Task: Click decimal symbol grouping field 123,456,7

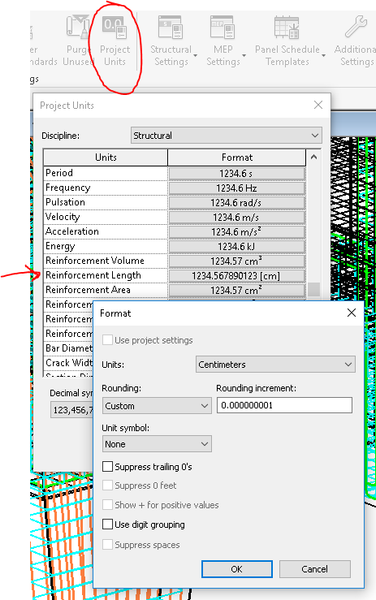Action: pyautogui.click(x=72, y=410)
